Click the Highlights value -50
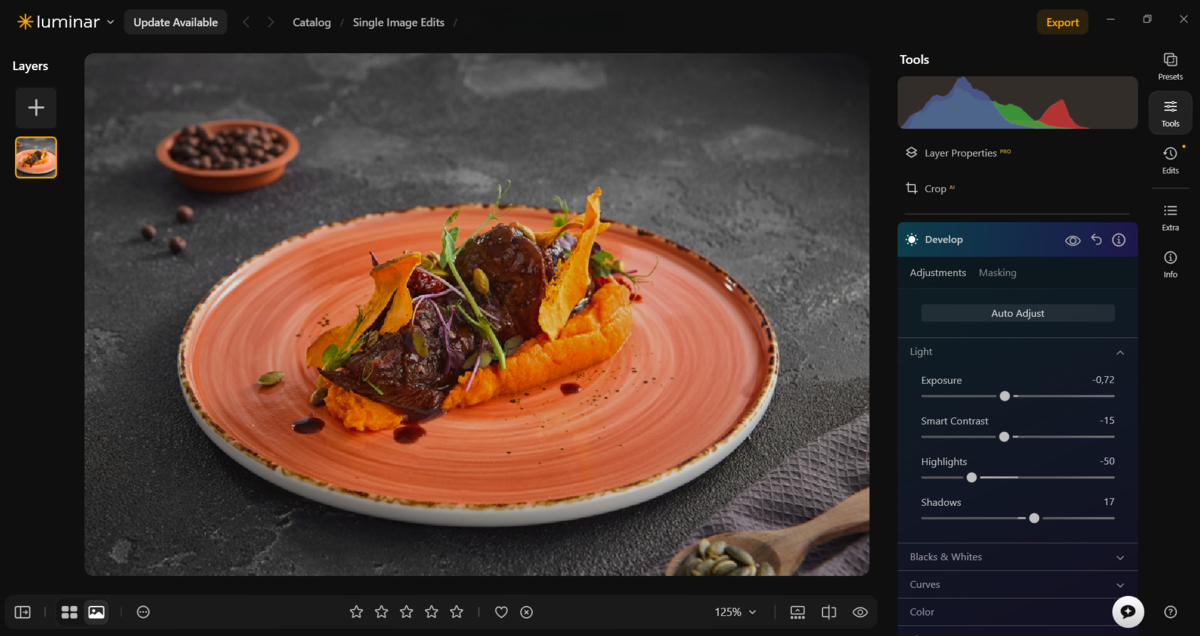 coord(1107,461)
